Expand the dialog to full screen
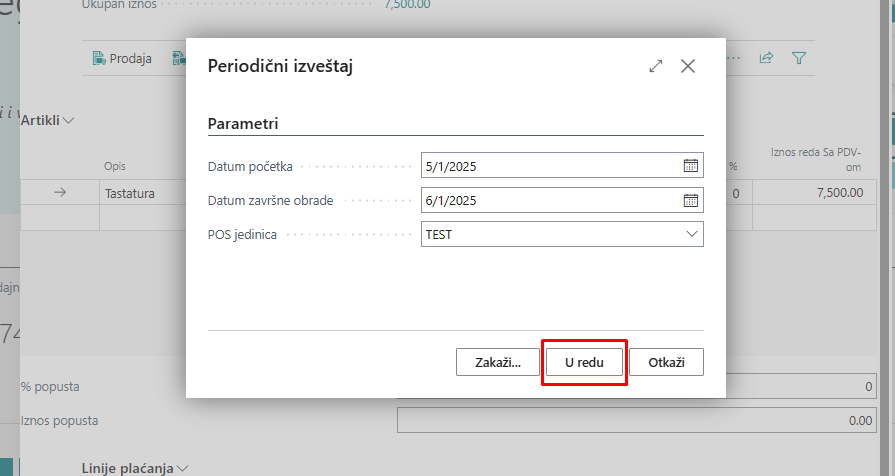Image resolution: width=895 pixels, height=476 pixels. tap(656, 66)
